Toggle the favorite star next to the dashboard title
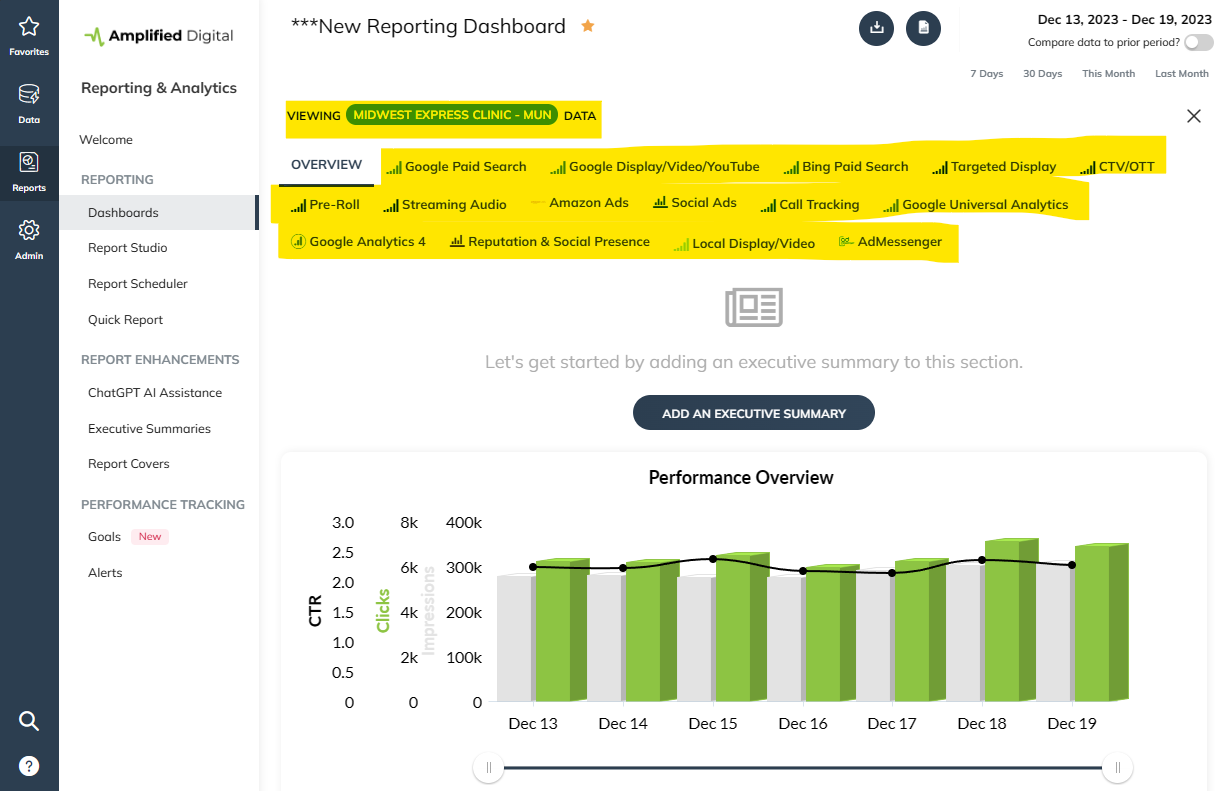1228x791 pixels. pos(588,27)
